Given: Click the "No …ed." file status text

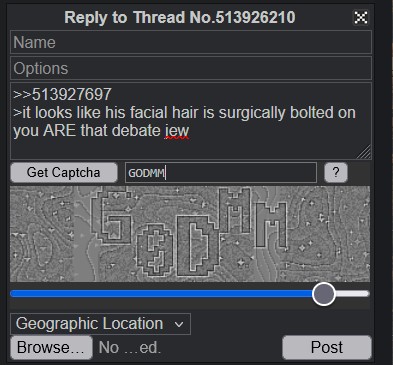Looking at the screenshot, I should click(130, 347).
